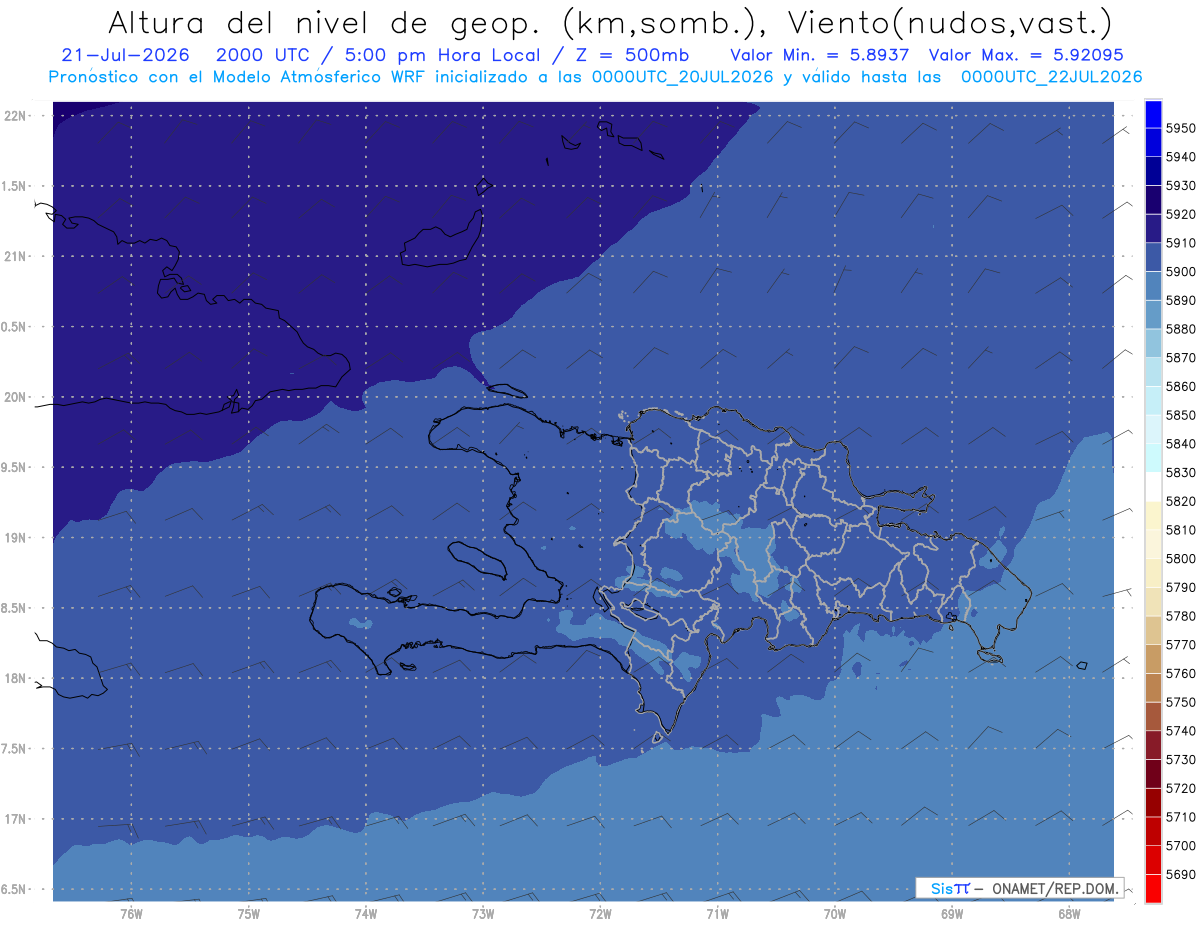Click the 'Sistt' logo text

click(950, 888)
